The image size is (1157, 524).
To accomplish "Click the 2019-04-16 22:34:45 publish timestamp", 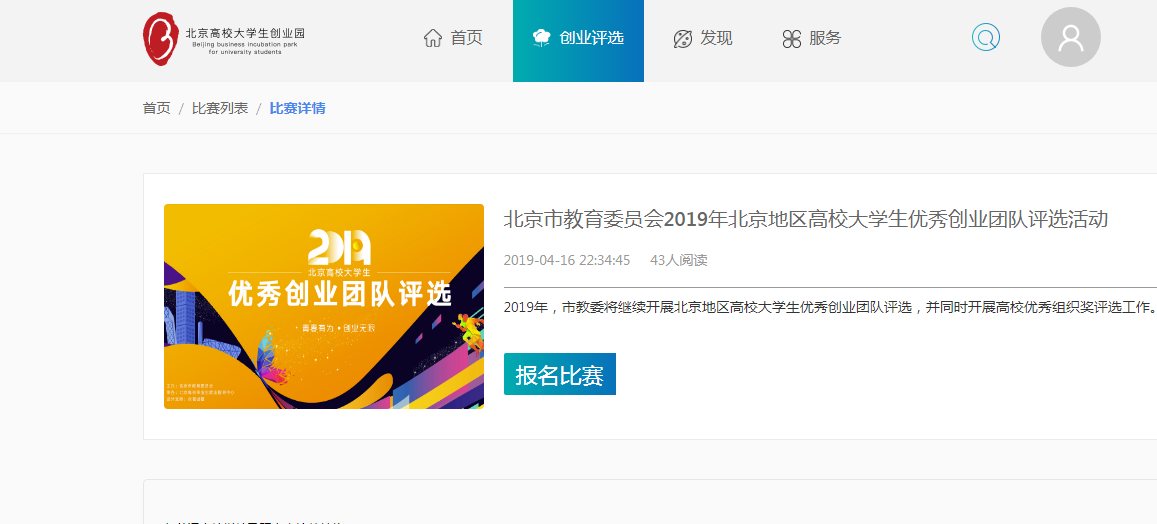I will [567, 260].
